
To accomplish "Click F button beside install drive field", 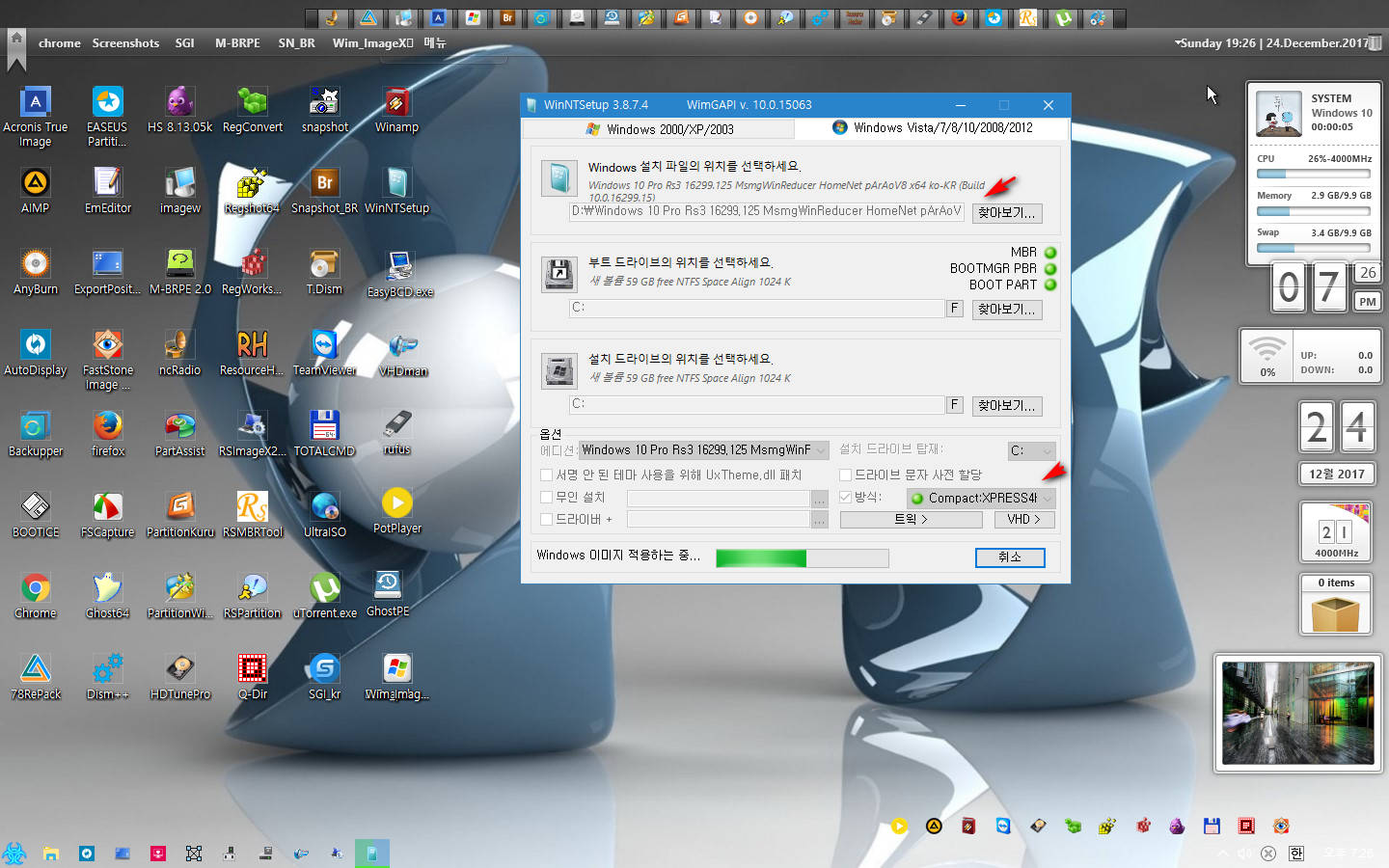I will point(955,404).
